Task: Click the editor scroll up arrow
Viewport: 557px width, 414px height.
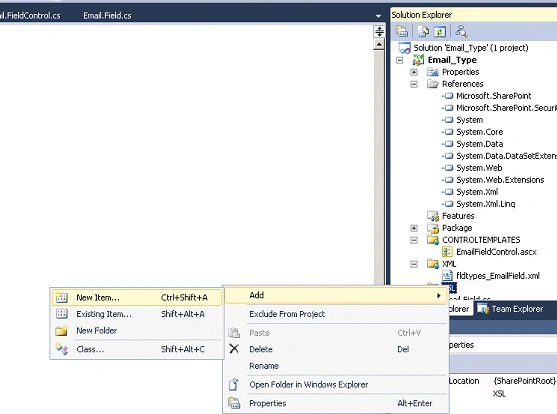Action: 379,44
